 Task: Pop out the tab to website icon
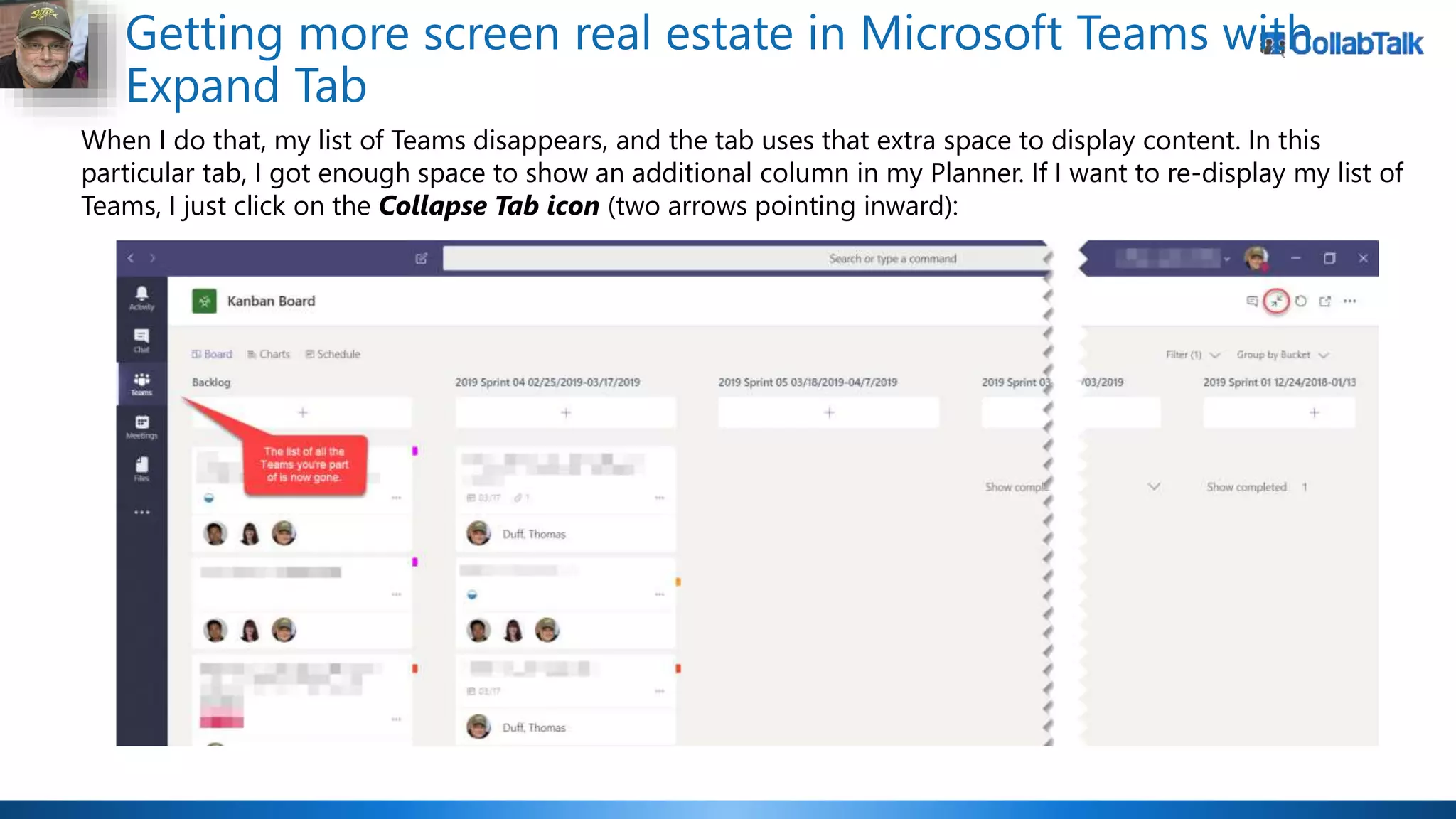click(x=1324, y=301)
